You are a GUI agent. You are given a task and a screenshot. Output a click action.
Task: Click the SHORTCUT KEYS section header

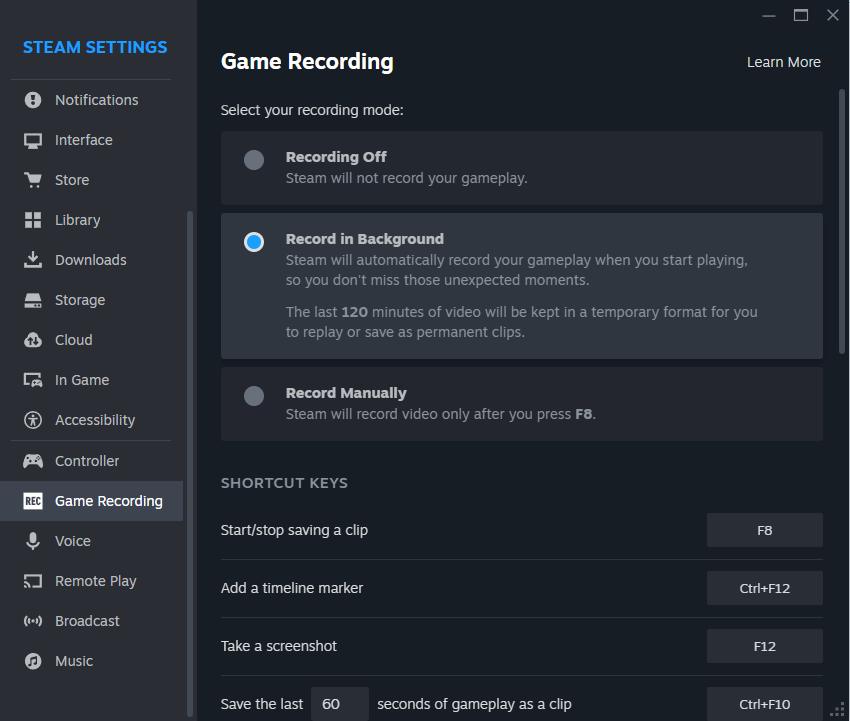[284, 483]
